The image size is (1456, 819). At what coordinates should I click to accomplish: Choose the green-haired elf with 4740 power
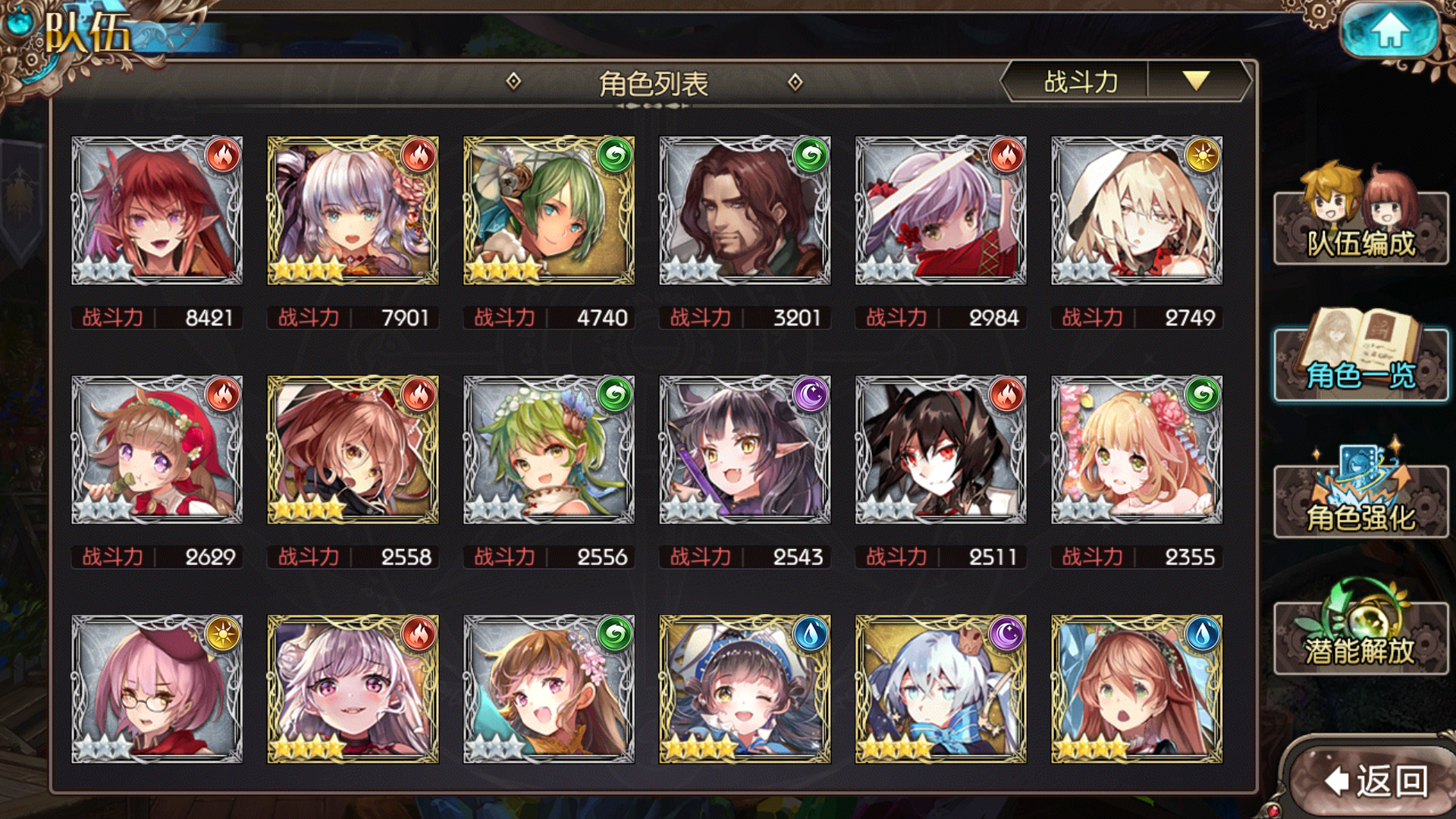pos(549,211)
